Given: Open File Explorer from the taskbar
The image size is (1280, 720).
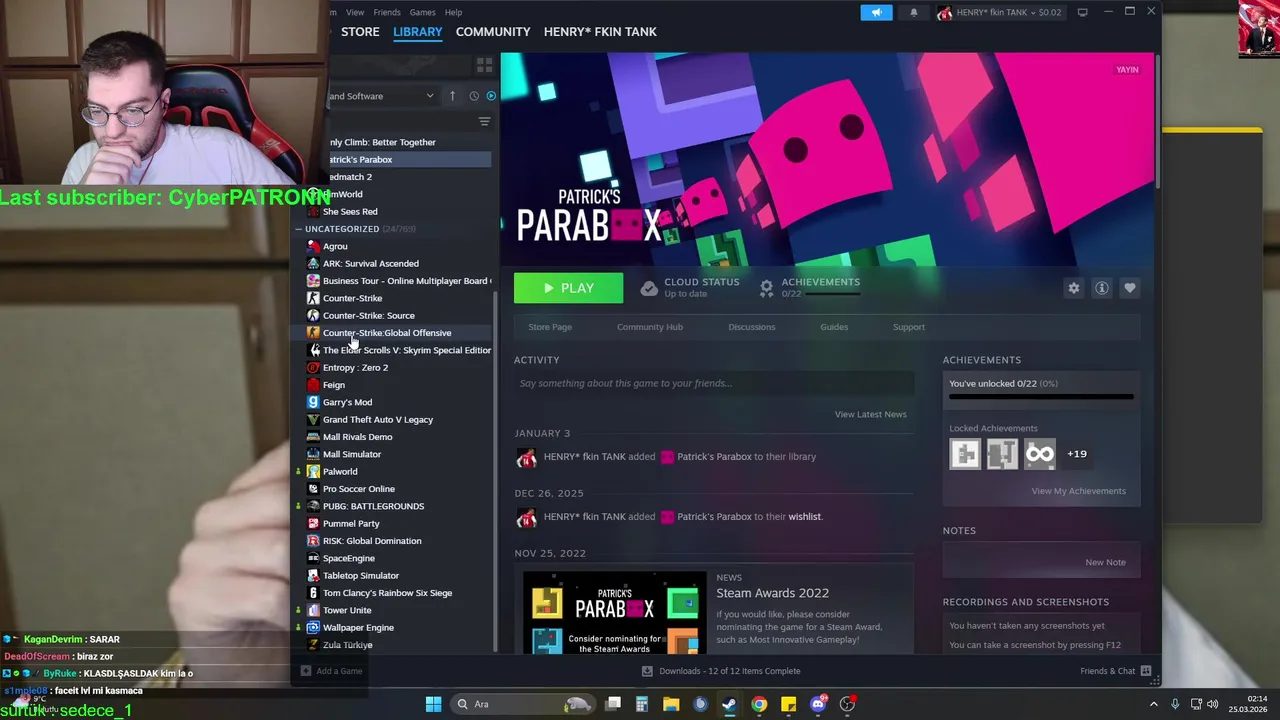Looking at the screenshot, I should [x=671, y=704].
